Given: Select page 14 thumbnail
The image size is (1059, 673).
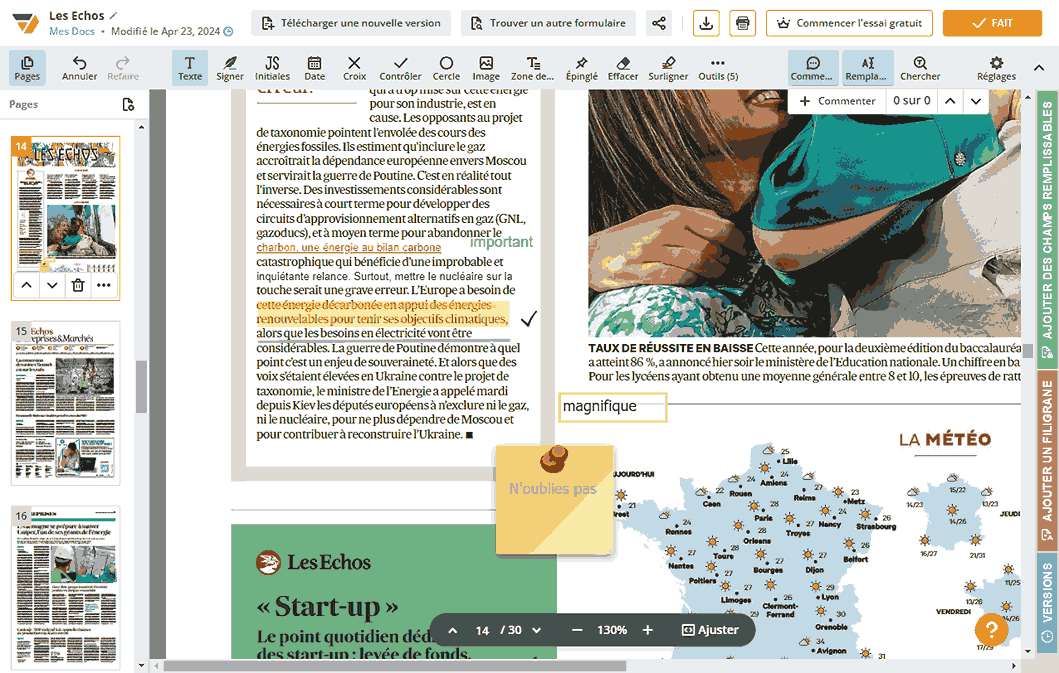Looking at the screenshot, I should (x=66, y=204).
